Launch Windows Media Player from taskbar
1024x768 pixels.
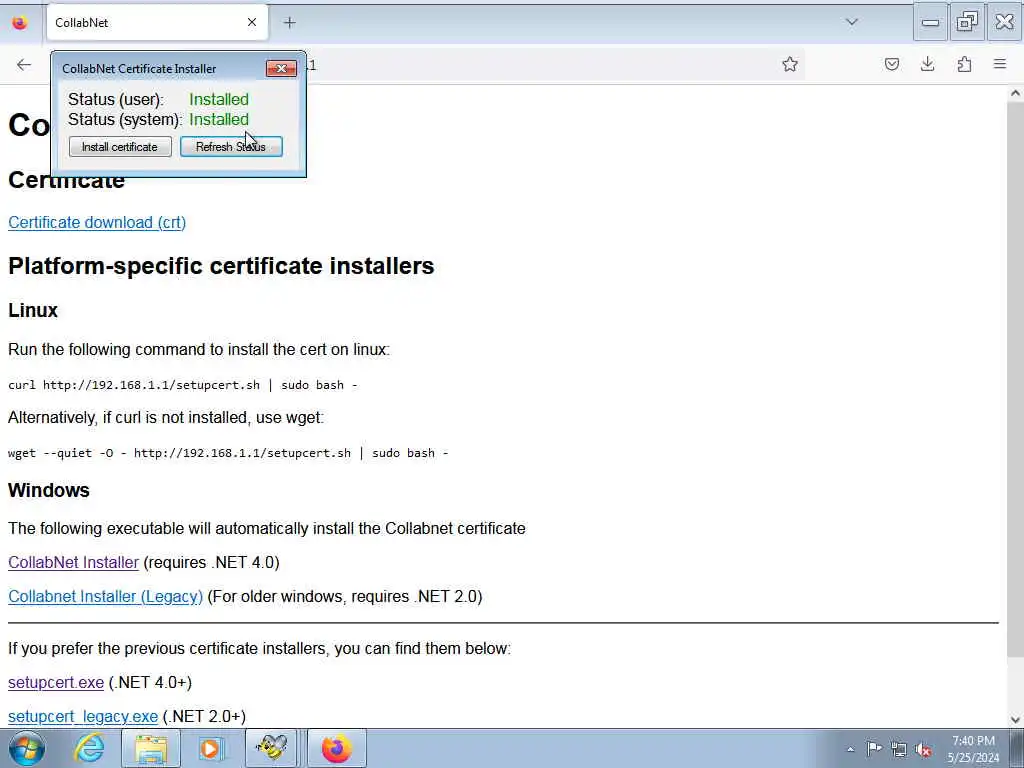pyautogui.click(x=211, y=748)
